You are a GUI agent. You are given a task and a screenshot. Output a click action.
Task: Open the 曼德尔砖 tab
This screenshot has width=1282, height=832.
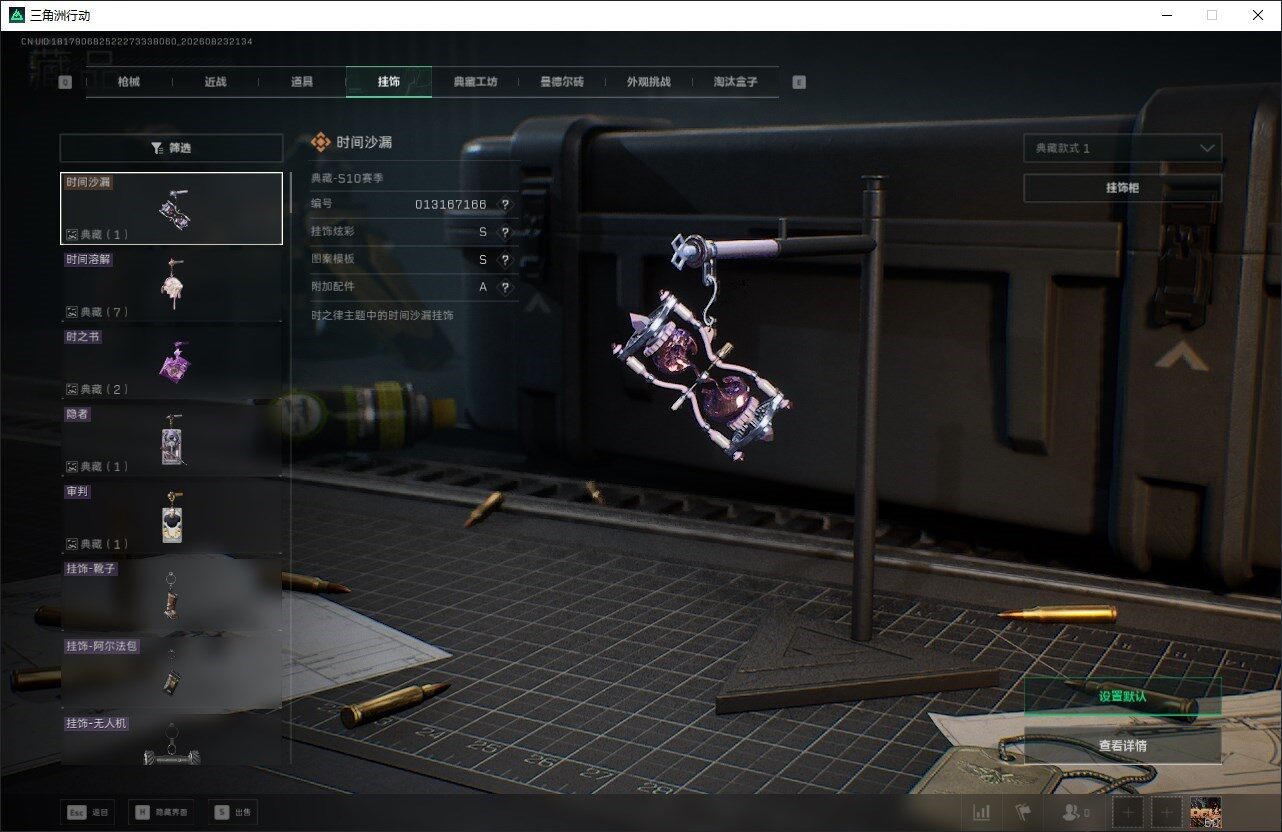click(x=562, y=82)
